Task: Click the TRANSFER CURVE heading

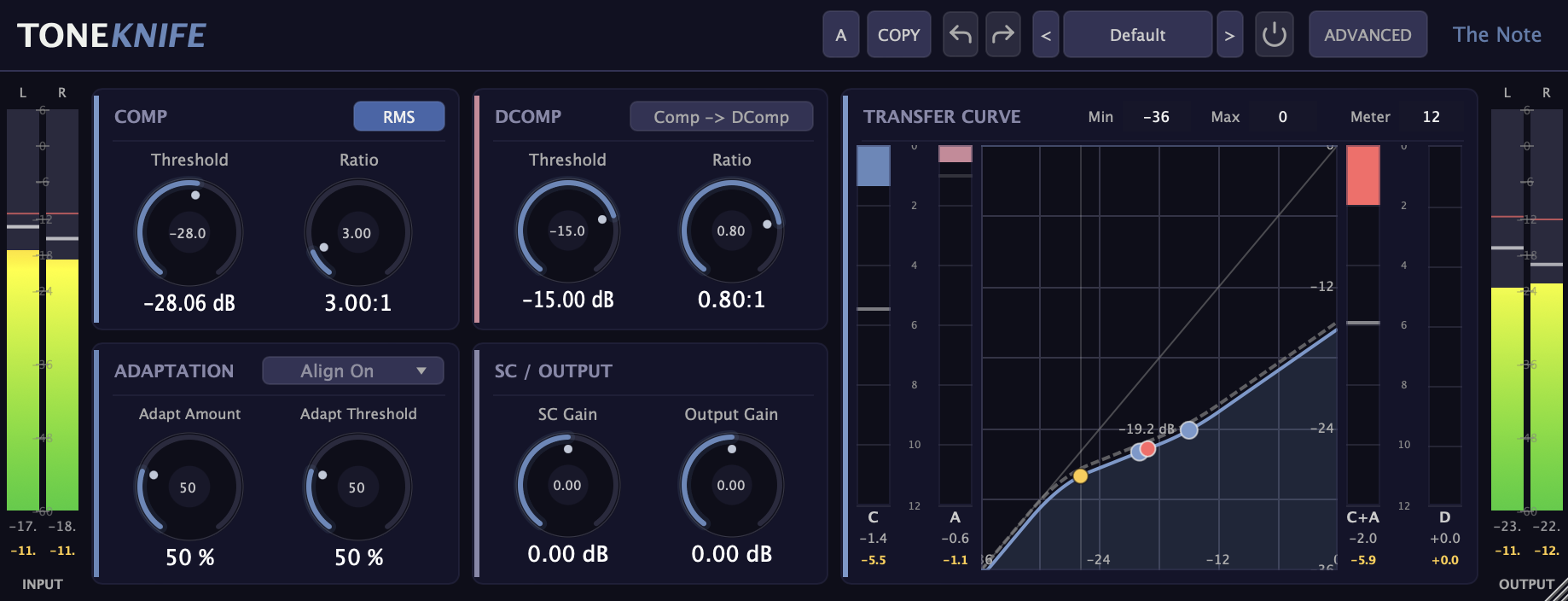Action: [942, 117]
